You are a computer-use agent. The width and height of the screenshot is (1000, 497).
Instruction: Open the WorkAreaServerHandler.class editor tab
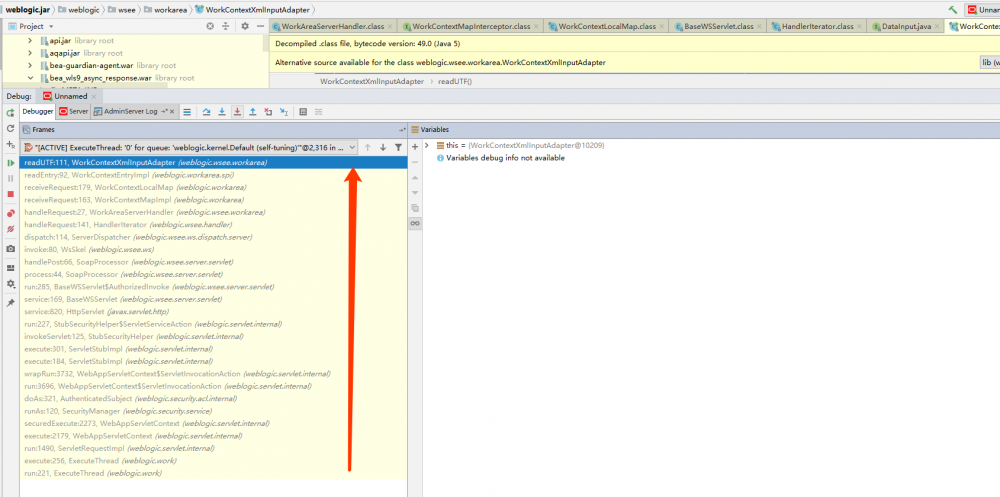tap(332, 26)
